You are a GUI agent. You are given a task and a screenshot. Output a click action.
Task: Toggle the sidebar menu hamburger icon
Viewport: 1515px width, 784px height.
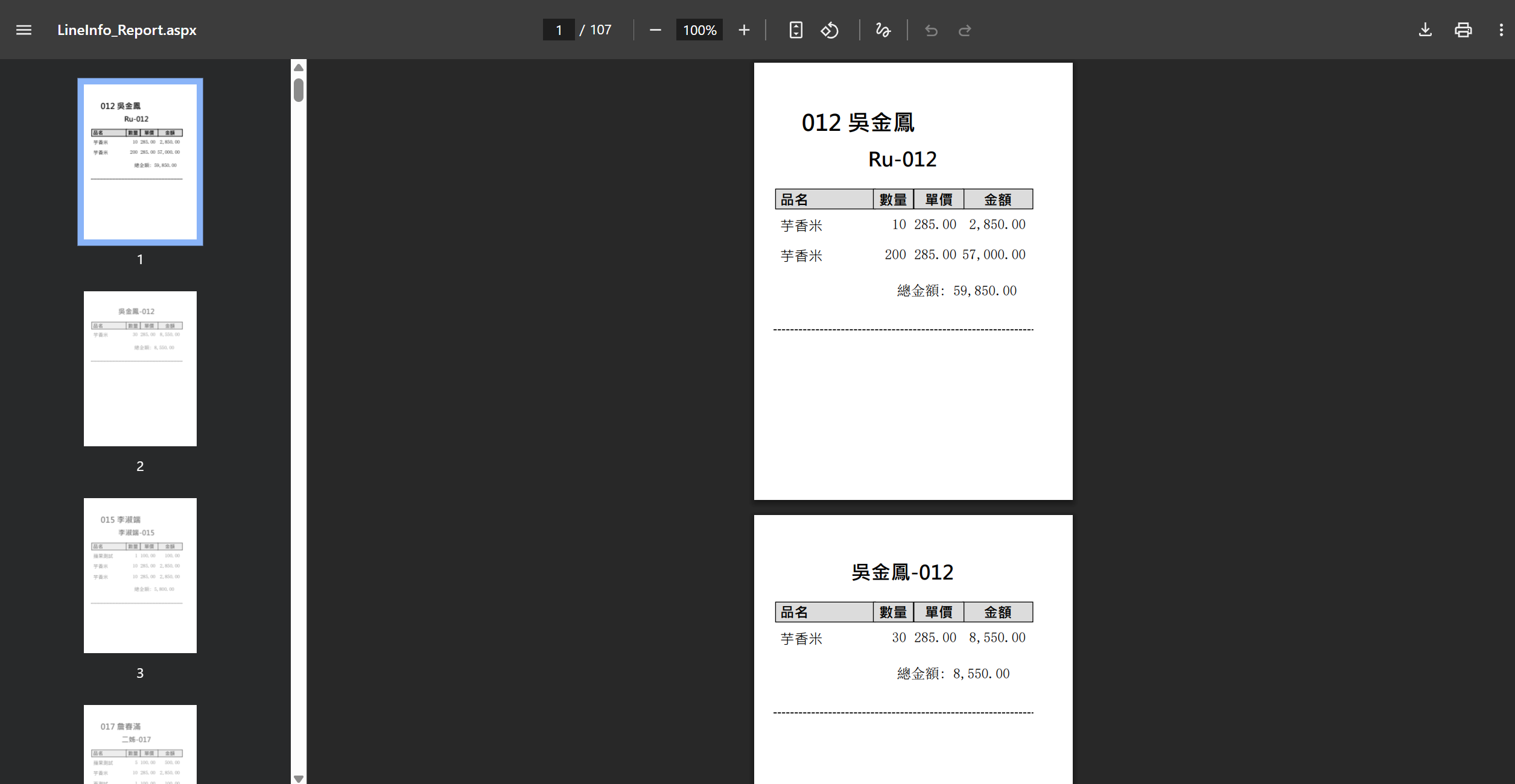pyautogui.click(x=24, y=30)
